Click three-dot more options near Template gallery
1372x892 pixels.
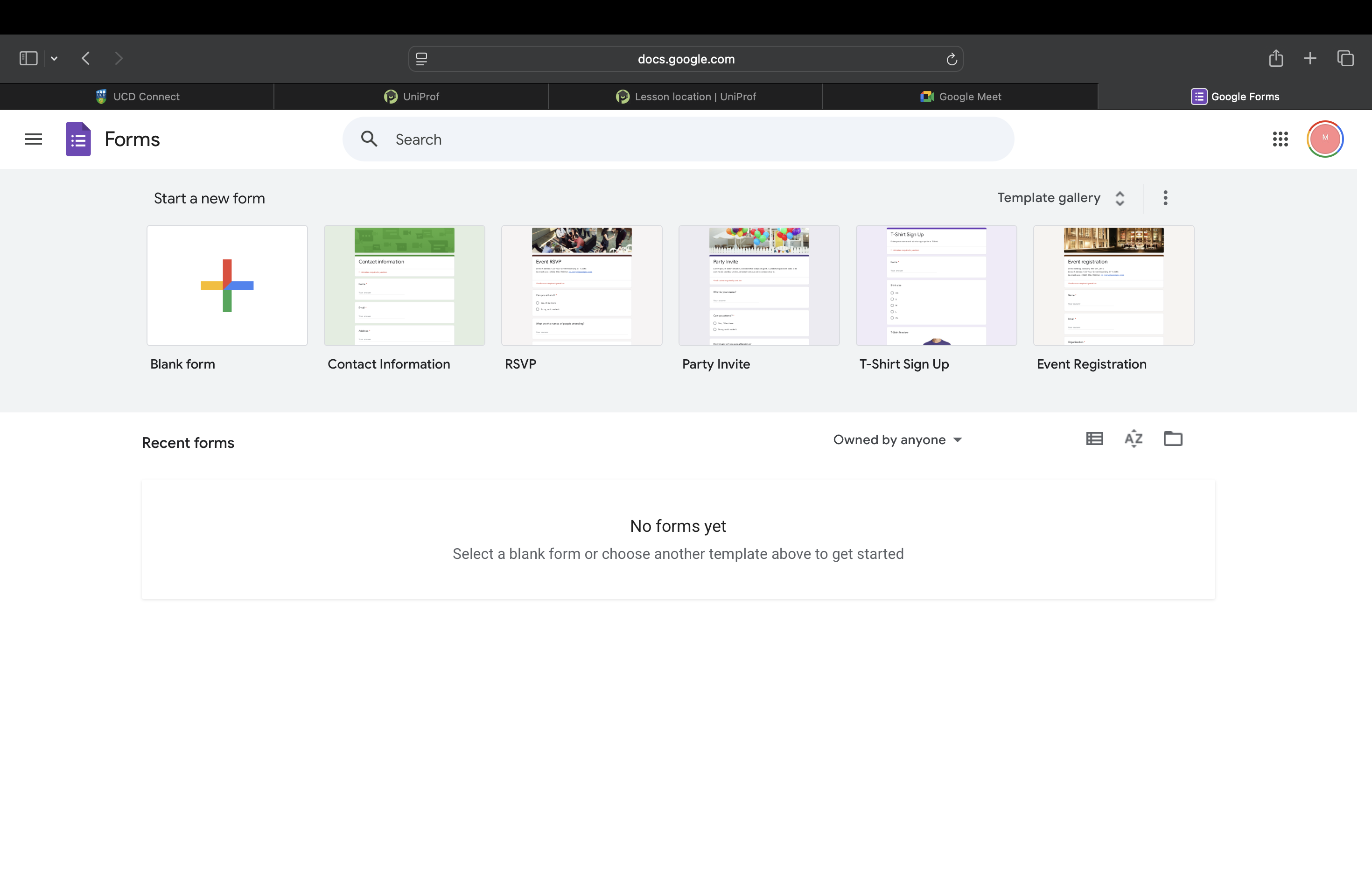coord(1165,198)
